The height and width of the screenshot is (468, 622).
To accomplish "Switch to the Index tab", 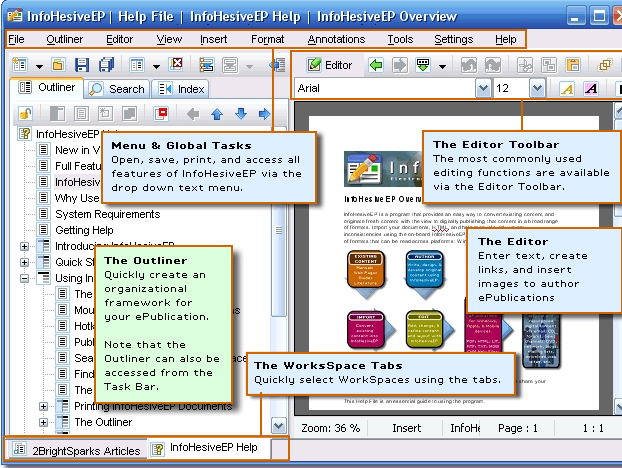I will 181,89.
